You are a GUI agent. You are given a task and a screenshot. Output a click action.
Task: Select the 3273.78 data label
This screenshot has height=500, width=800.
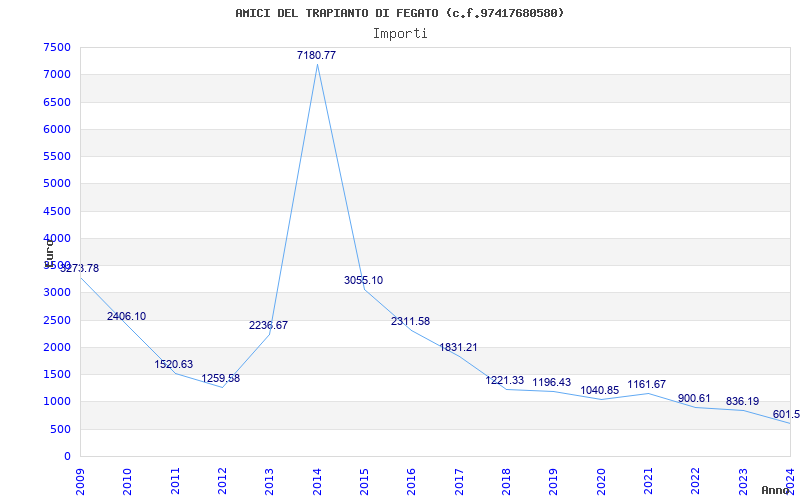[80, 268]
